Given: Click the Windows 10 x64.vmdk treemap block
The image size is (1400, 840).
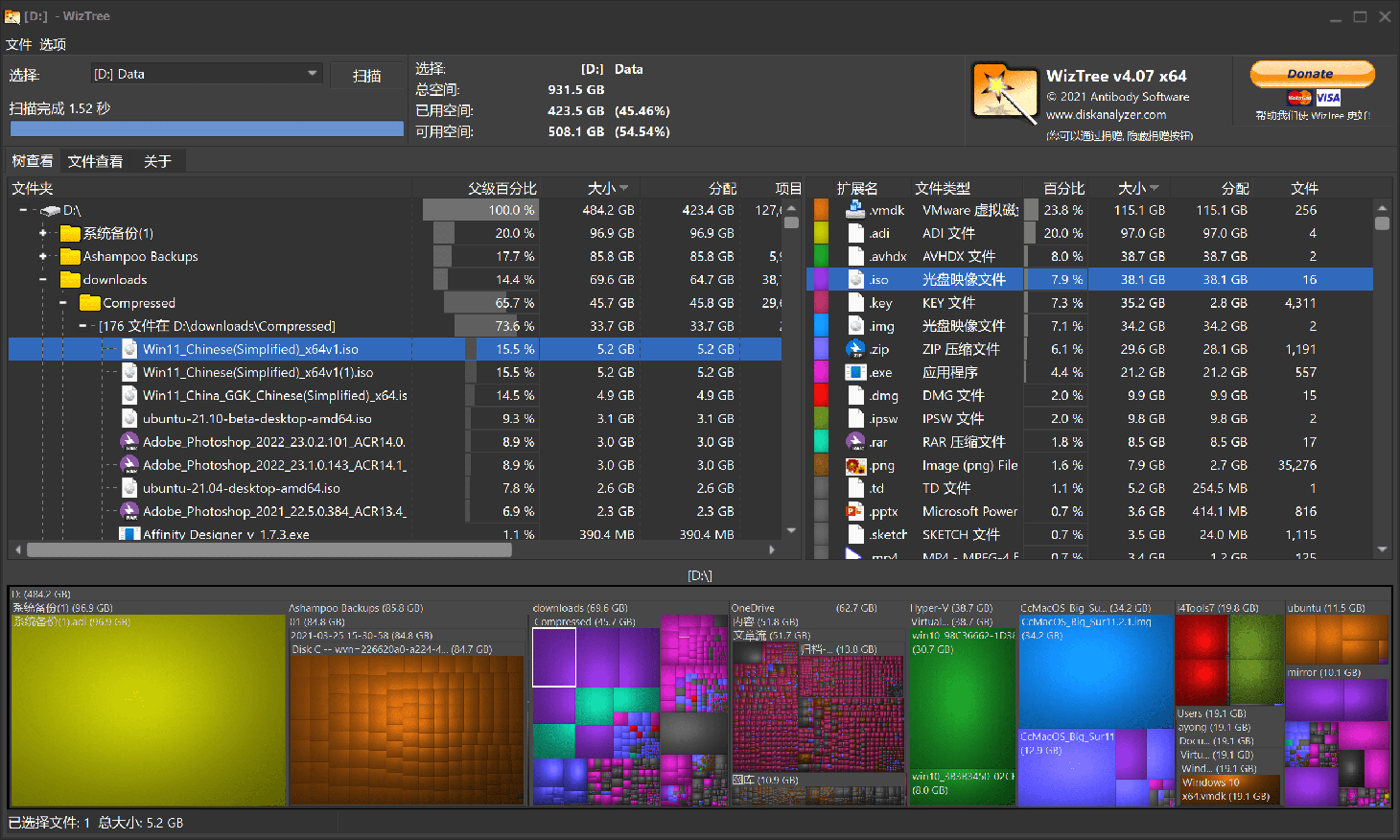Looking at the screenshot, I should 1228,789.
